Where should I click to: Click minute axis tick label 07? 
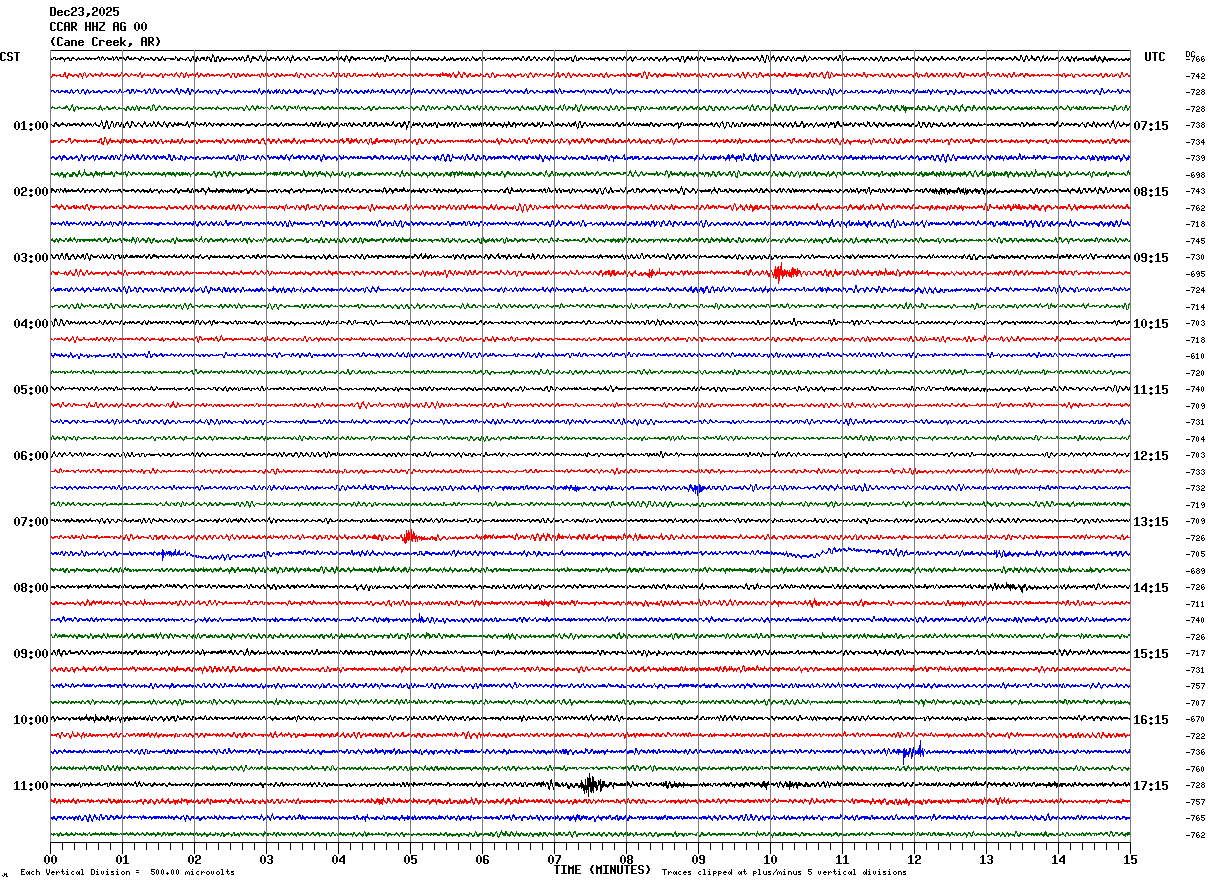554,859
